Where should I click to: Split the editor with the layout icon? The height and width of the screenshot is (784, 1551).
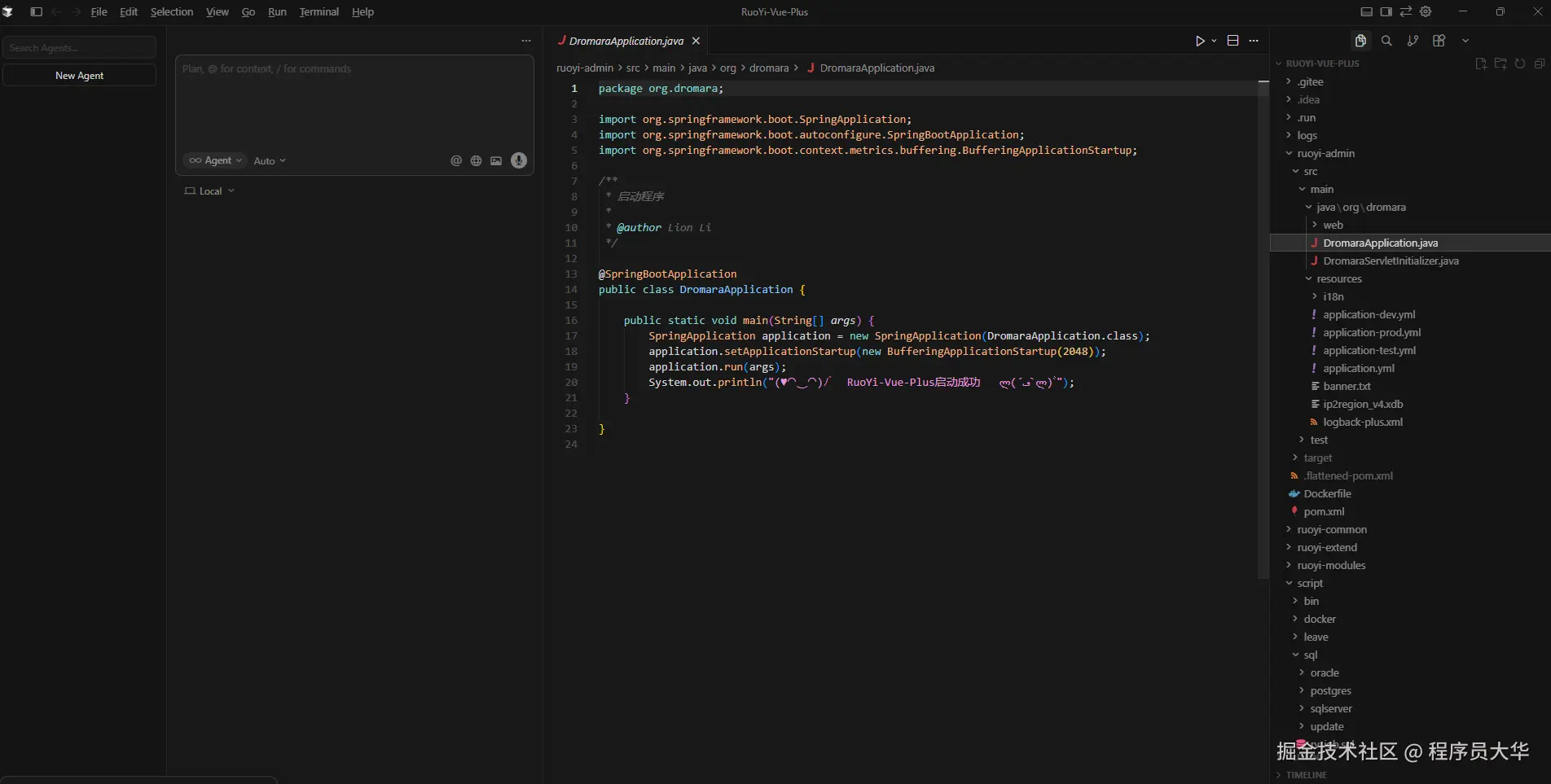coord(1232,41)
